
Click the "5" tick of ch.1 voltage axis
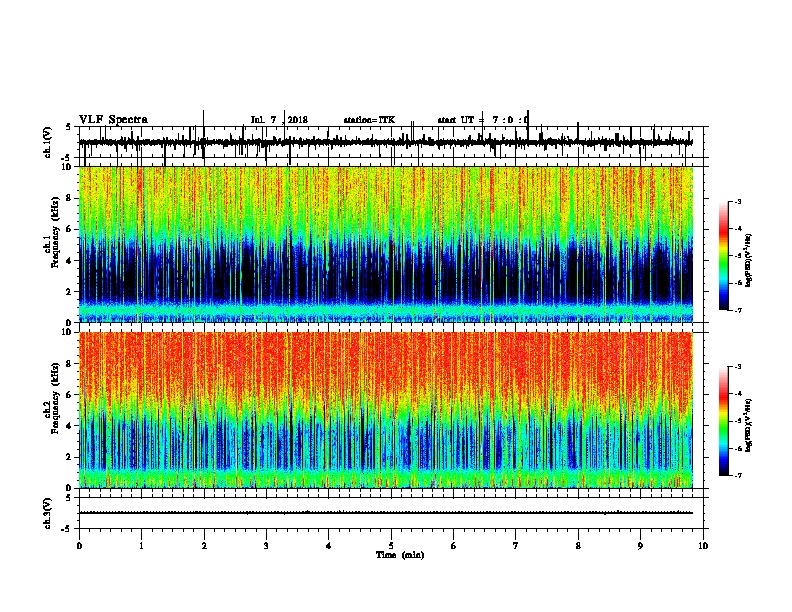(x=69, y=127)
